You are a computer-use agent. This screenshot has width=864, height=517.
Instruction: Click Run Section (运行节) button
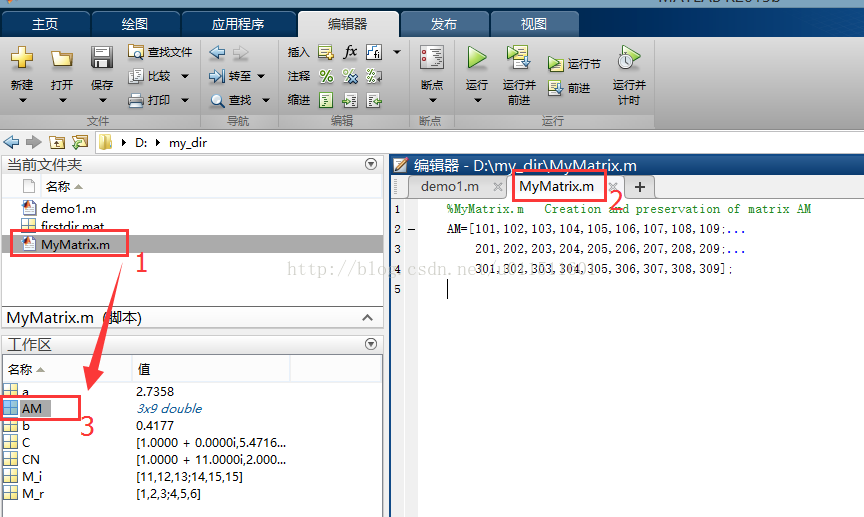[x=574, y=64]
